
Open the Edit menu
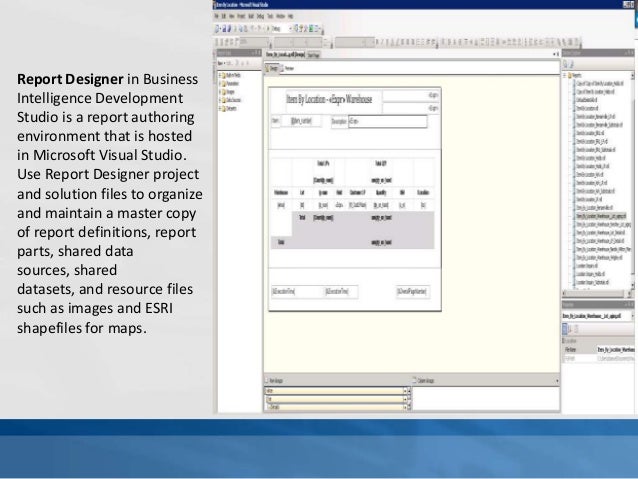pos(223,16)
